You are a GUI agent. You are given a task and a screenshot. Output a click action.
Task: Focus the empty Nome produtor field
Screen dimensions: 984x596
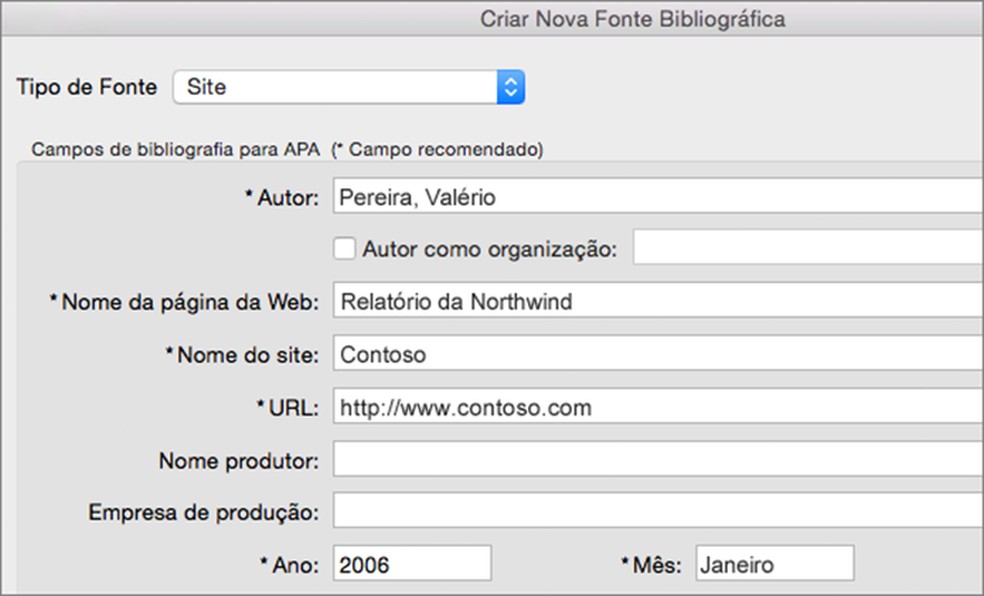point(658,461)
